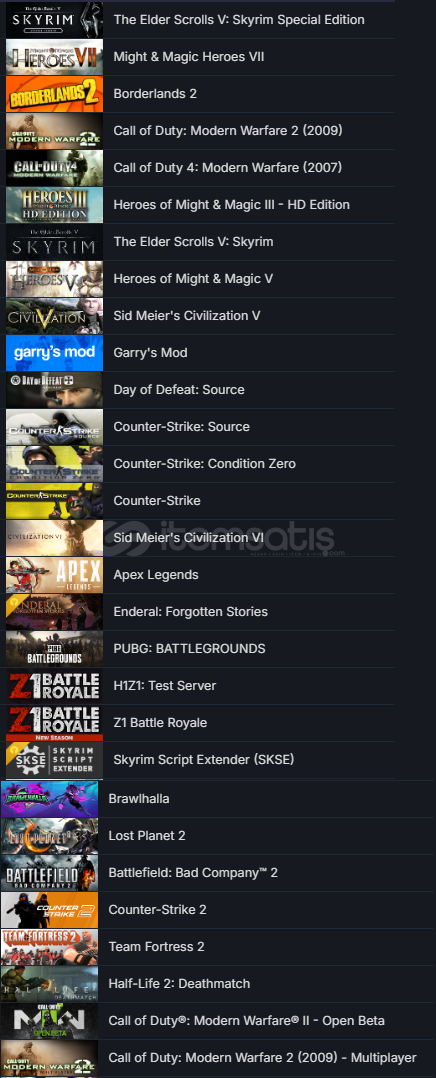
Task: Select the Brawlhalla game banner icon
Action: (x=50, y=799)
